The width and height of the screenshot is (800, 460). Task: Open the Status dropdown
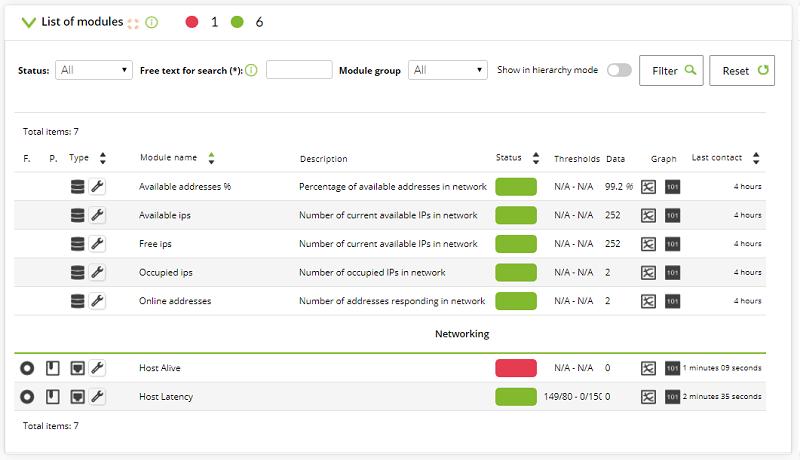click(94, 70)
